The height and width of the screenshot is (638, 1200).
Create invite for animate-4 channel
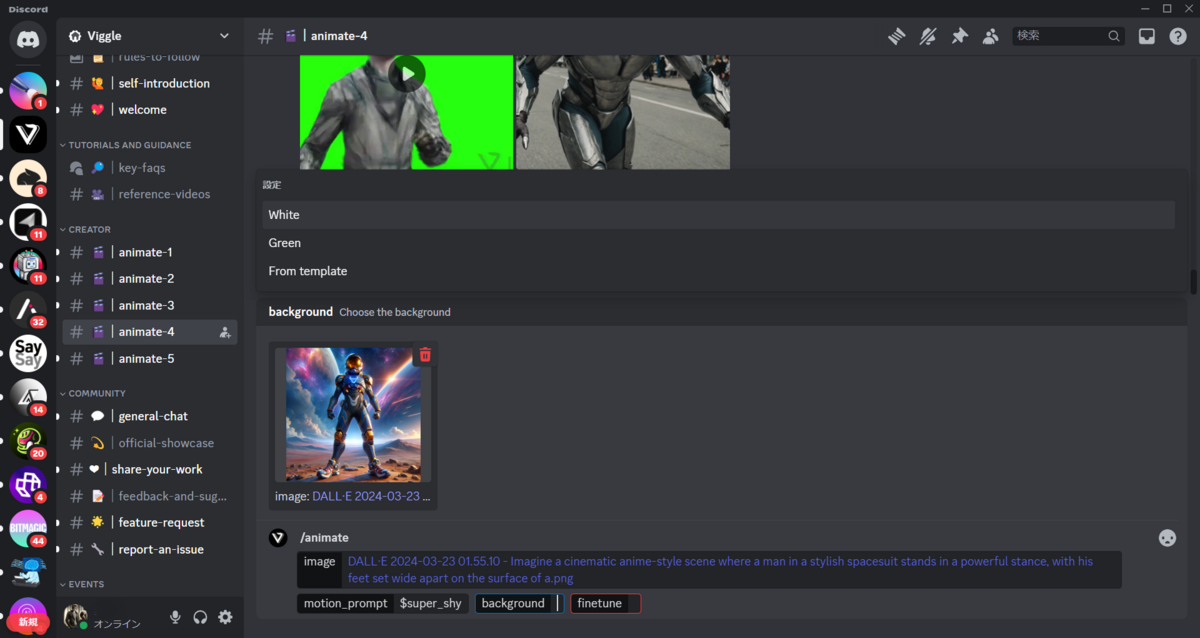coord(225,332)
